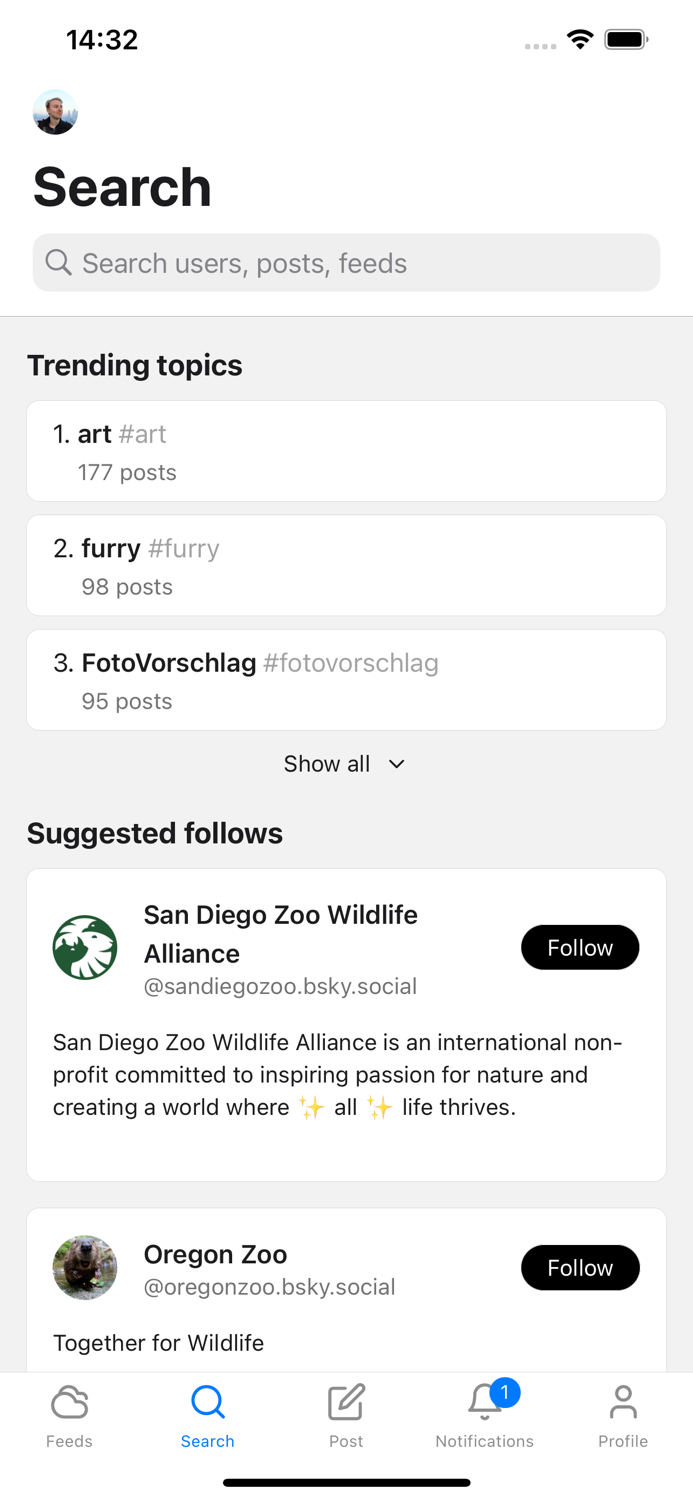Open the @sandiegozoo.bsky.social handle
Screen dimensions: 693x1500
tap(280, 987)
